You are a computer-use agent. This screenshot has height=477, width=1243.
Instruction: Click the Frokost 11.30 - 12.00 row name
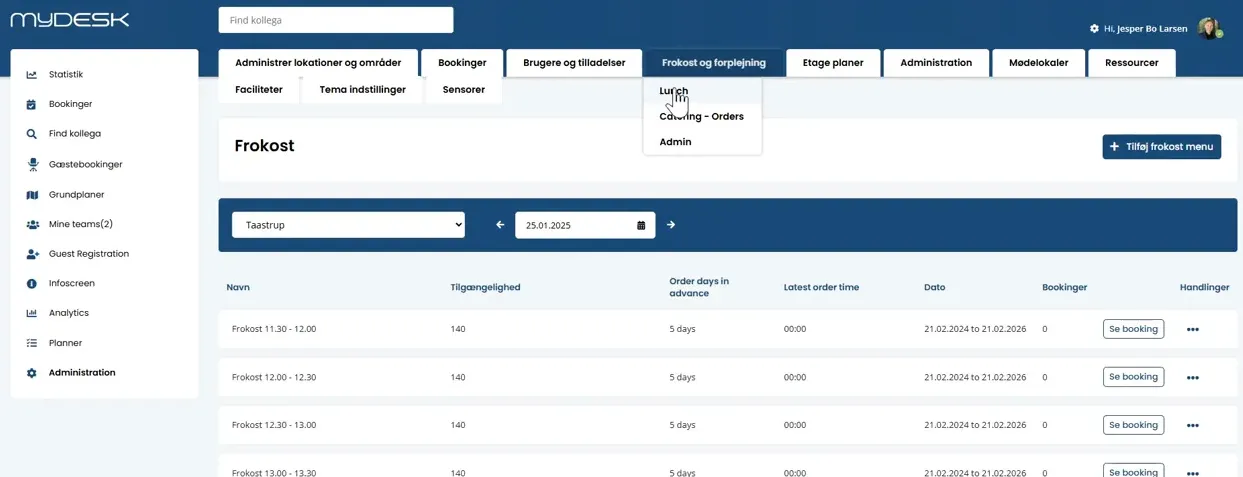274,329
